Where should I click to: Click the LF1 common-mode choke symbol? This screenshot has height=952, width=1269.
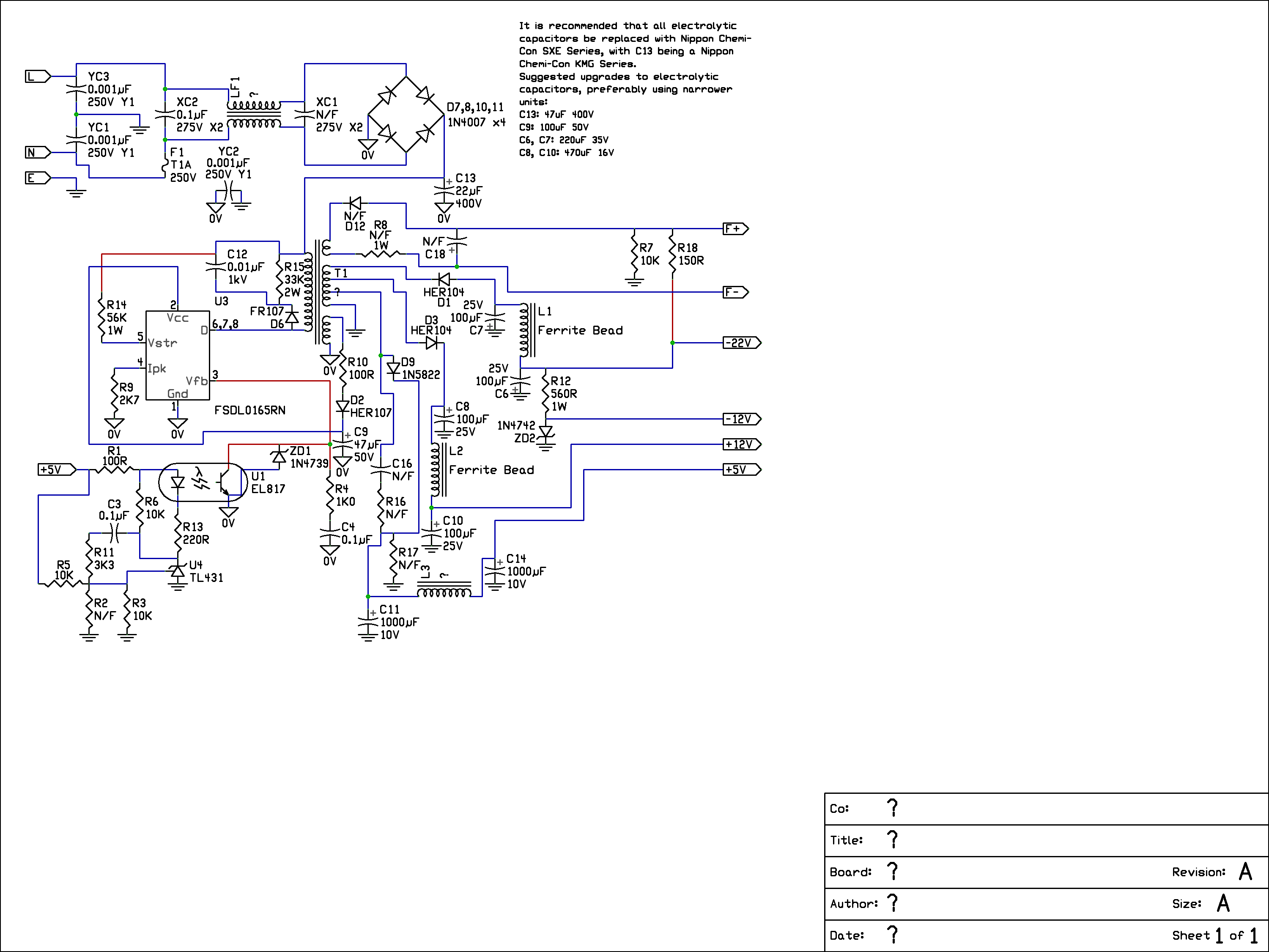(x=254, y=114)
